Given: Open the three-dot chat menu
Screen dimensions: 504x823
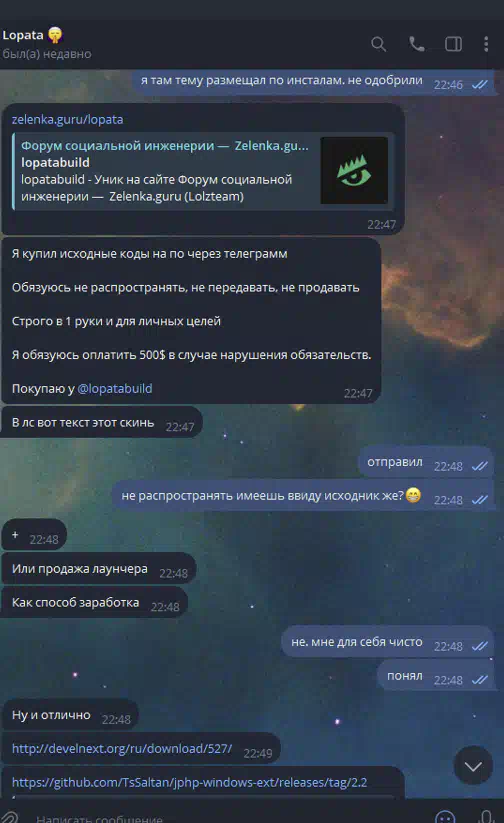Looking at the screenshot, I should (486, 44).
